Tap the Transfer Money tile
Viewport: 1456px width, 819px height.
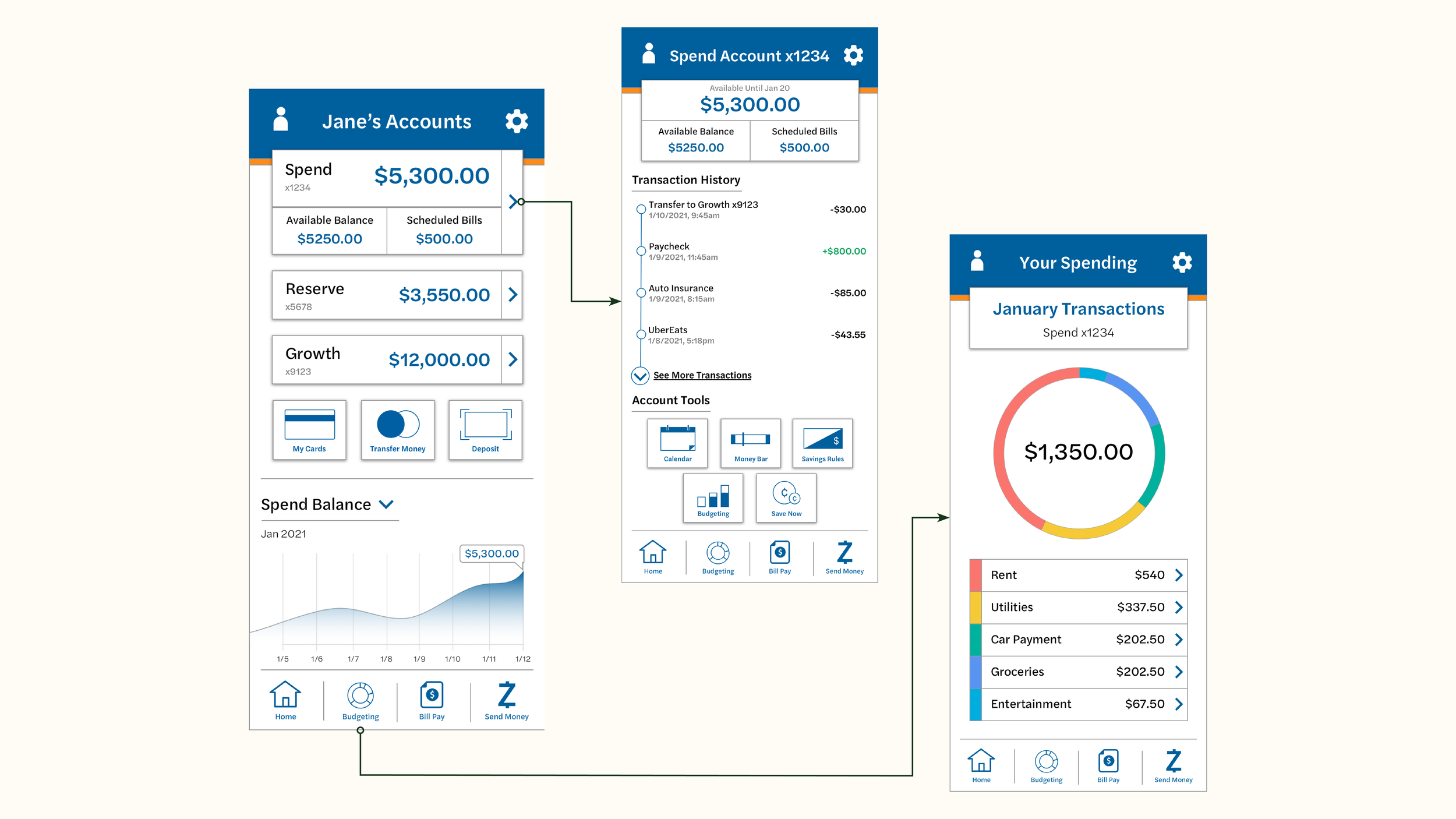(398, 430)
